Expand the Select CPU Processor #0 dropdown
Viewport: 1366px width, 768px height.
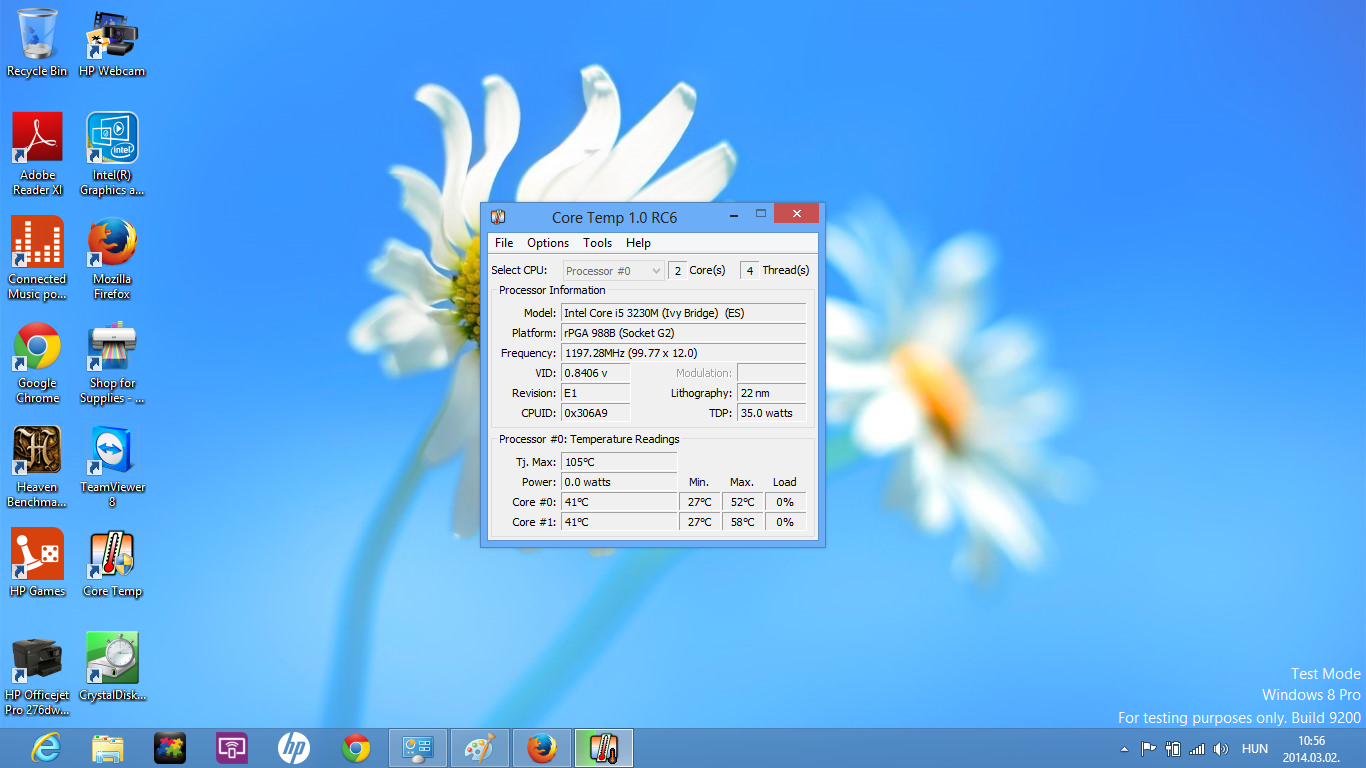(614, 271)
